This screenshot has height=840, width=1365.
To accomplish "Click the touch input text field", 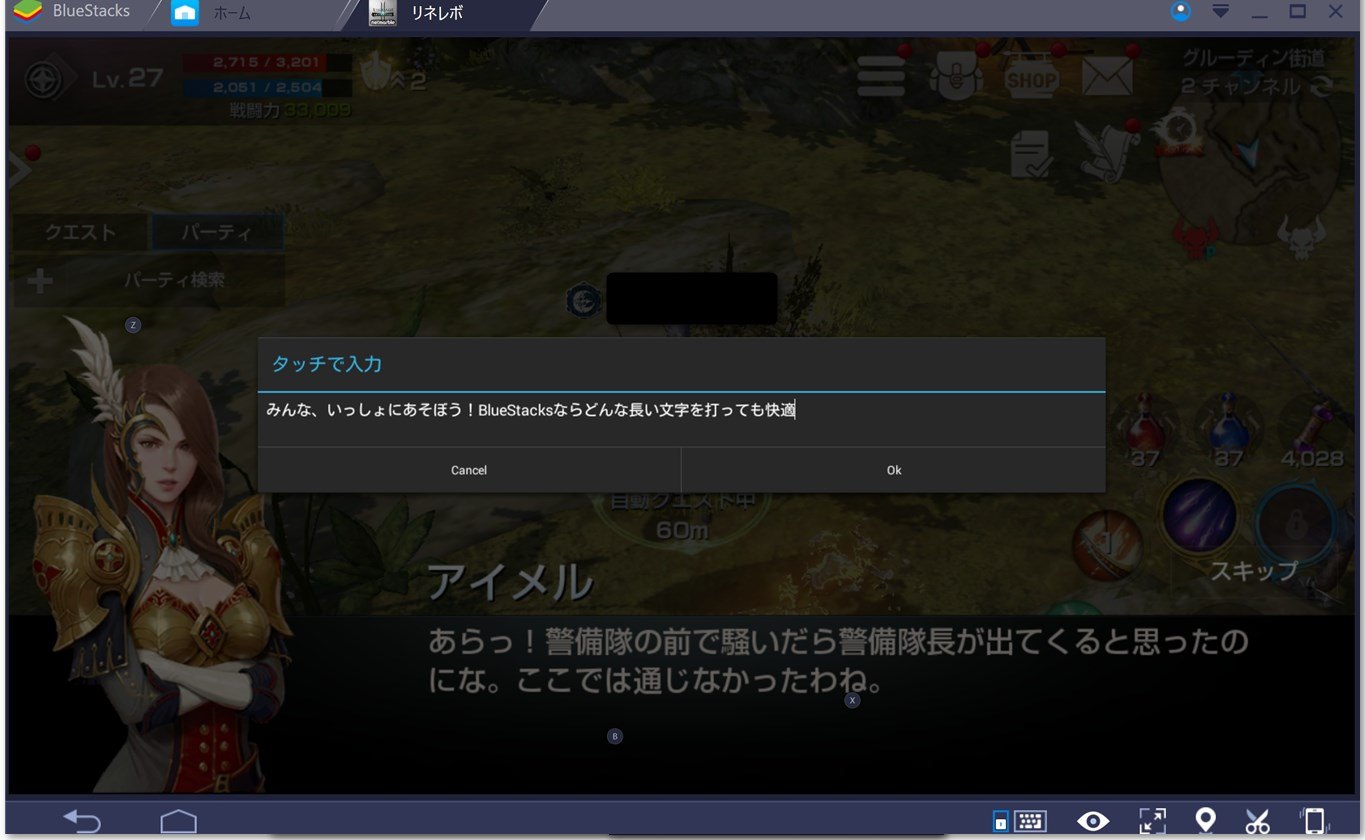I will (681, 410).
